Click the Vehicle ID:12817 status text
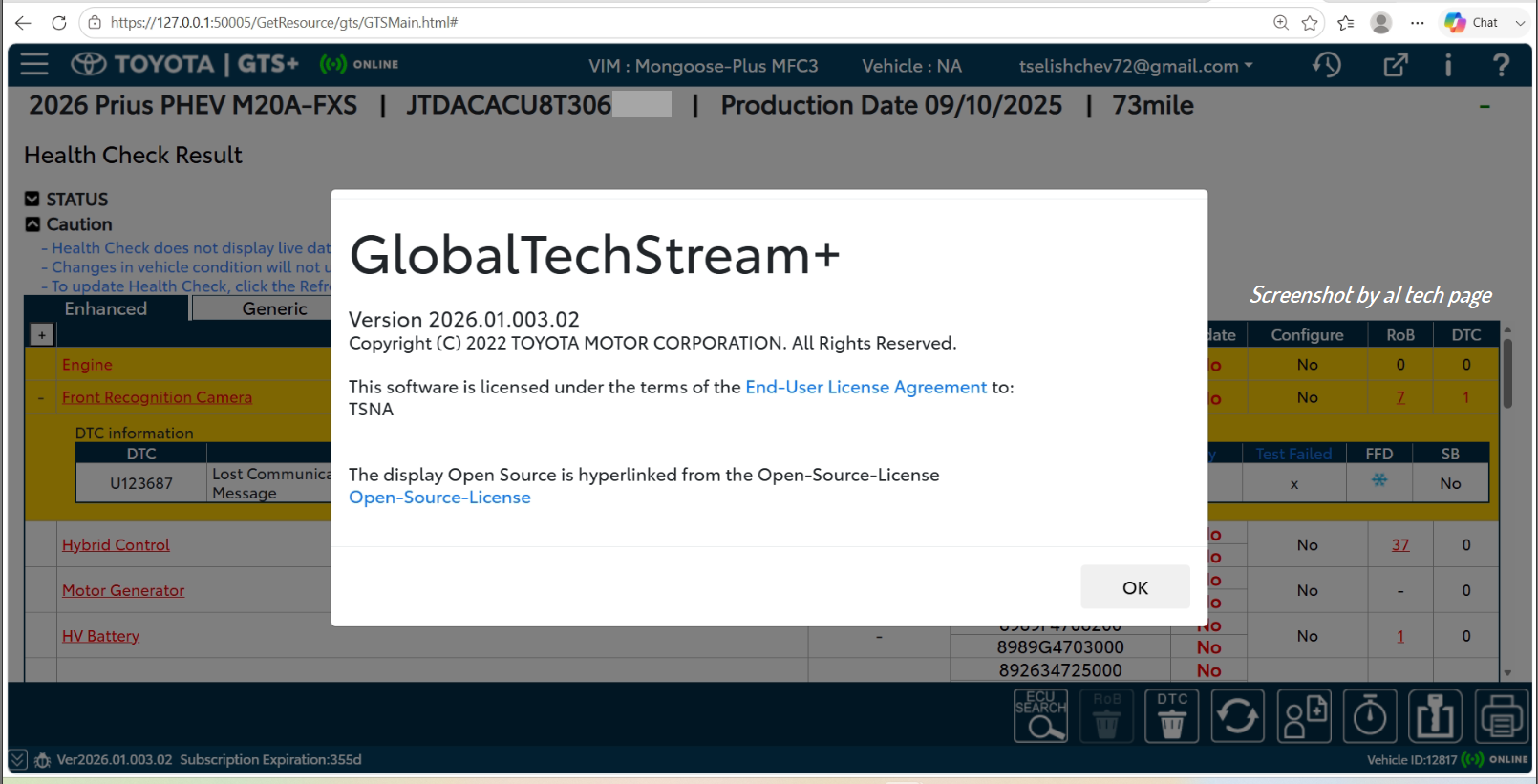Viewport: 1538px width, 784px height. point(1412,760)
